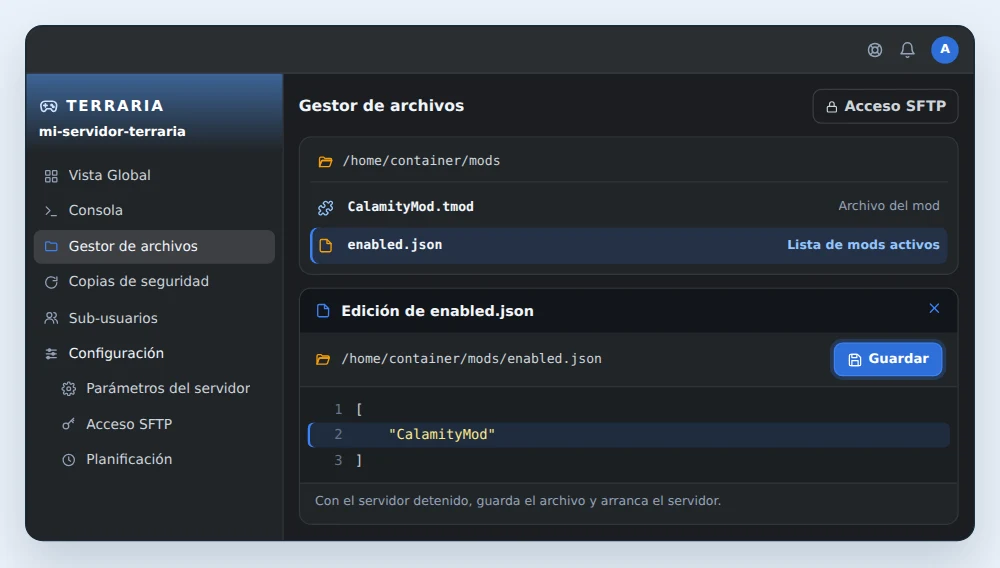This screenshot has height=568, width=1000.
Task: Click the file icon of enabled.json row
Action: pyautogui.click(x=325, y=245)
